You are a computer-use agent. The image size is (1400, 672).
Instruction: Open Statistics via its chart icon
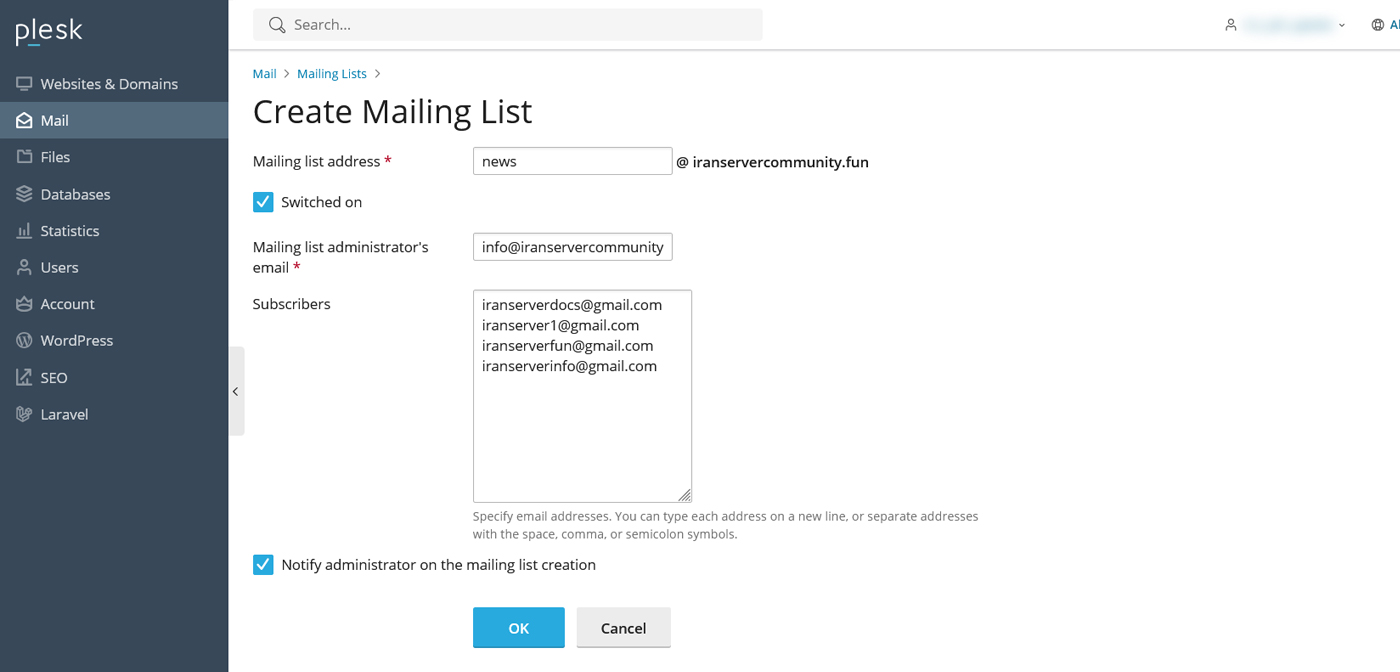point(23,230)
